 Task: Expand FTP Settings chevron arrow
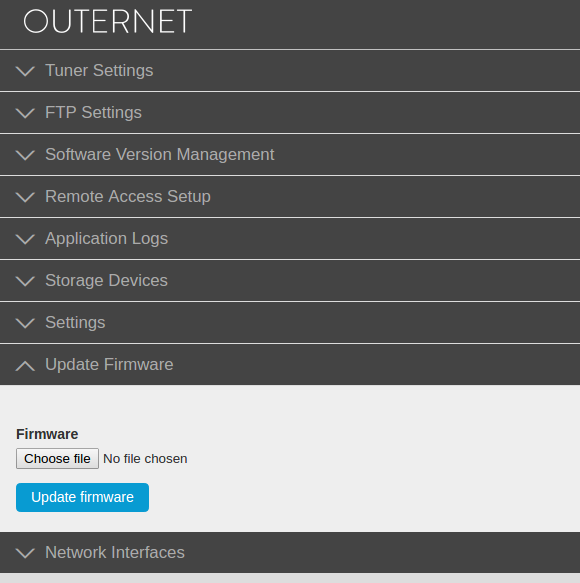click(25, 113)
